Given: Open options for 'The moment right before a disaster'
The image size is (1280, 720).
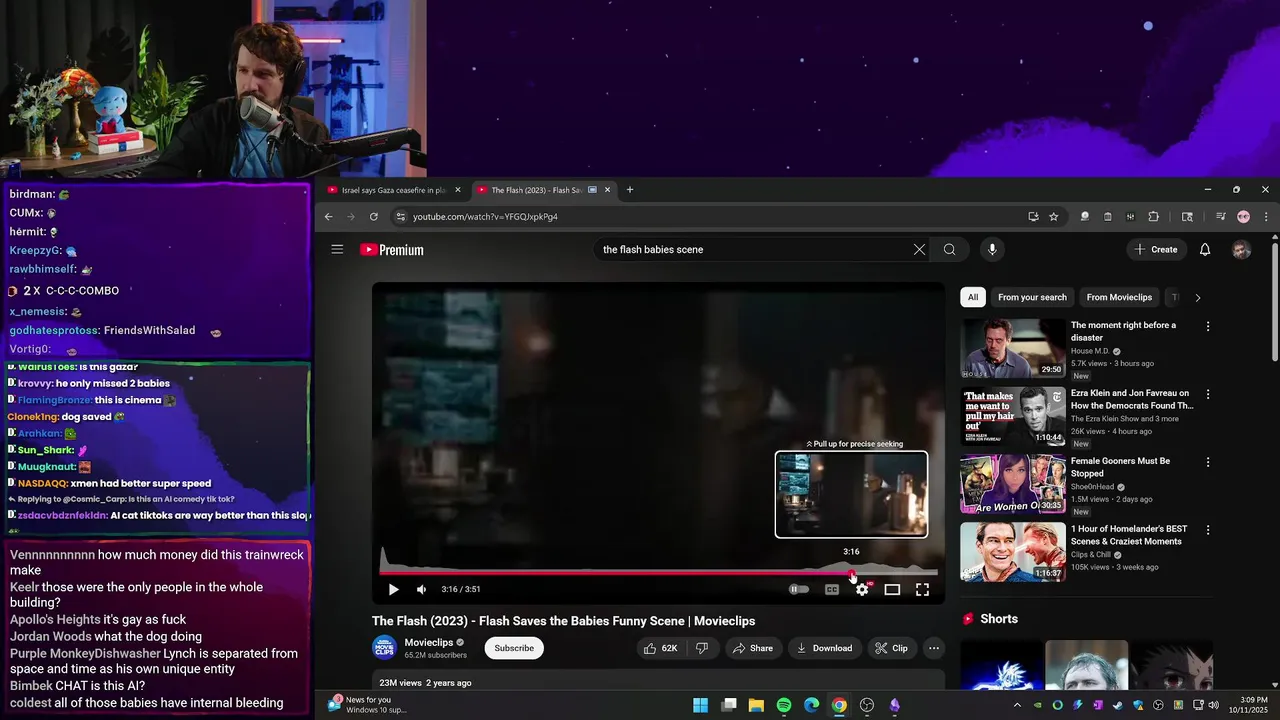Looking at the screenshot, I should pos(1208,327).
